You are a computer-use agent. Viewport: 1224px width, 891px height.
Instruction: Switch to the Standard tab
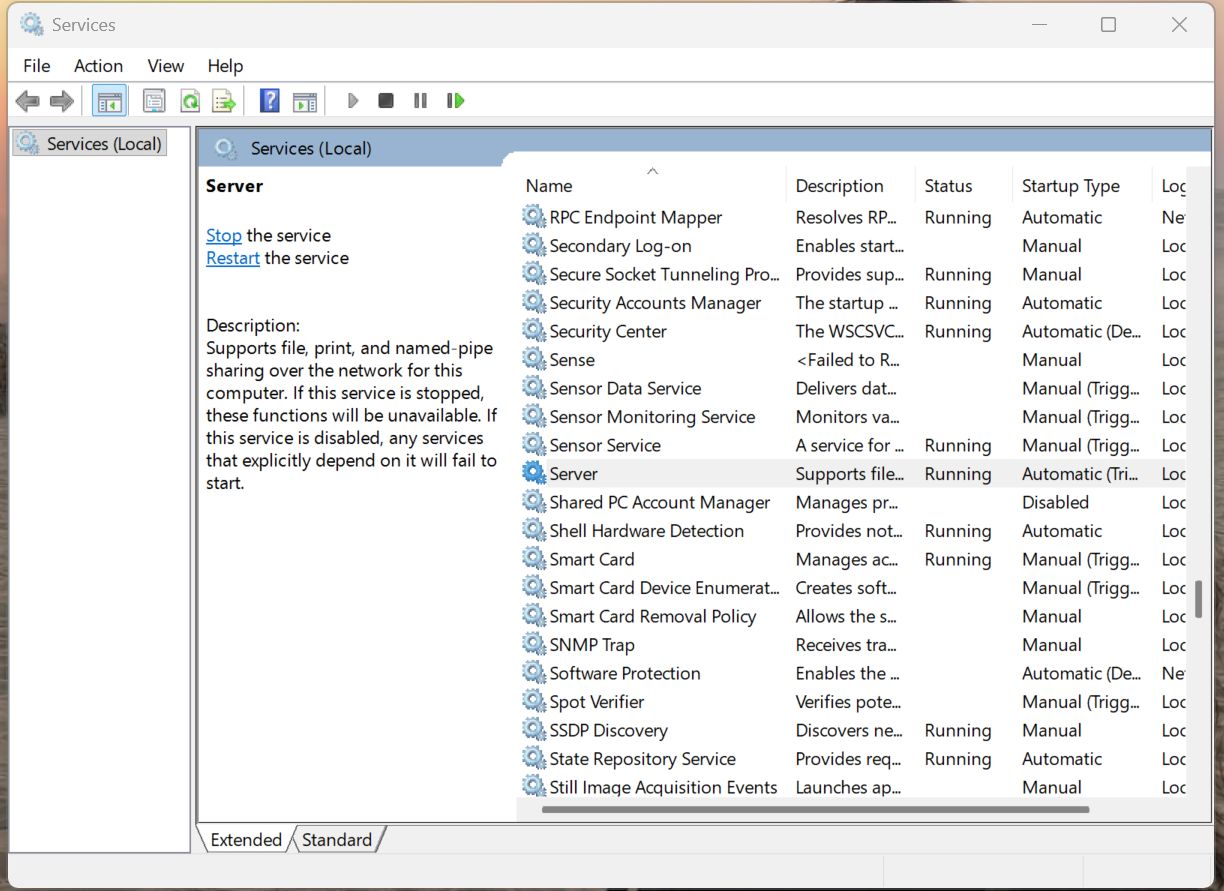click(x=337, y=840)
